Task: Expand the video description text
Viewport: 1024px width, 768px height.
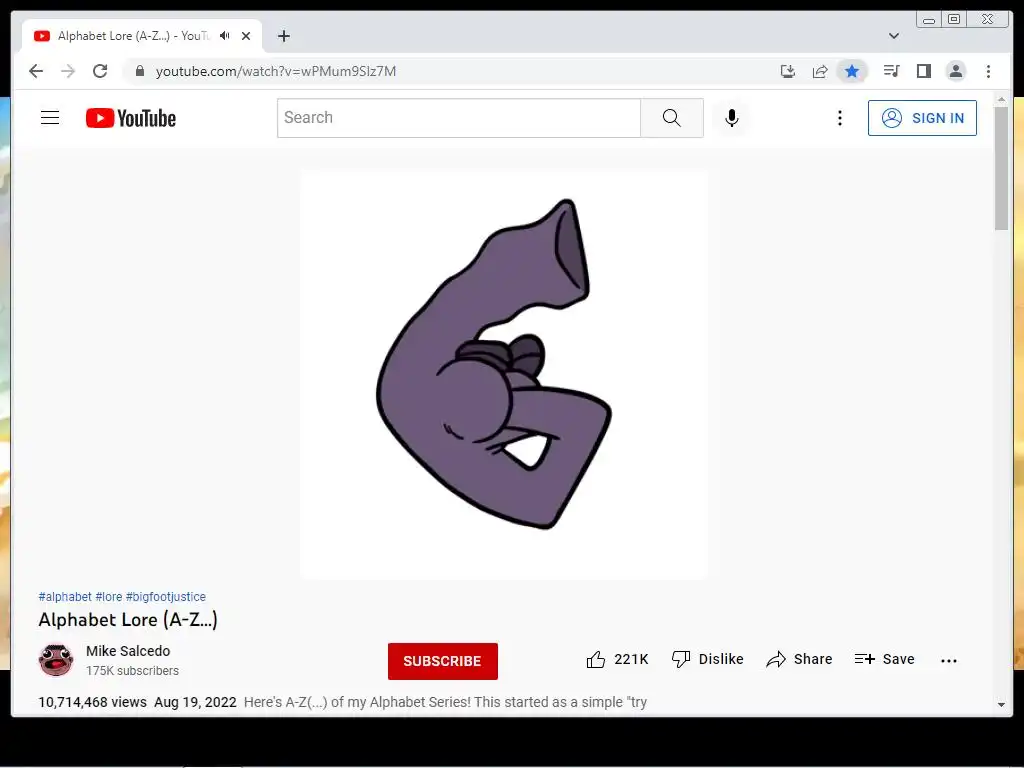Action: point(445,702)
